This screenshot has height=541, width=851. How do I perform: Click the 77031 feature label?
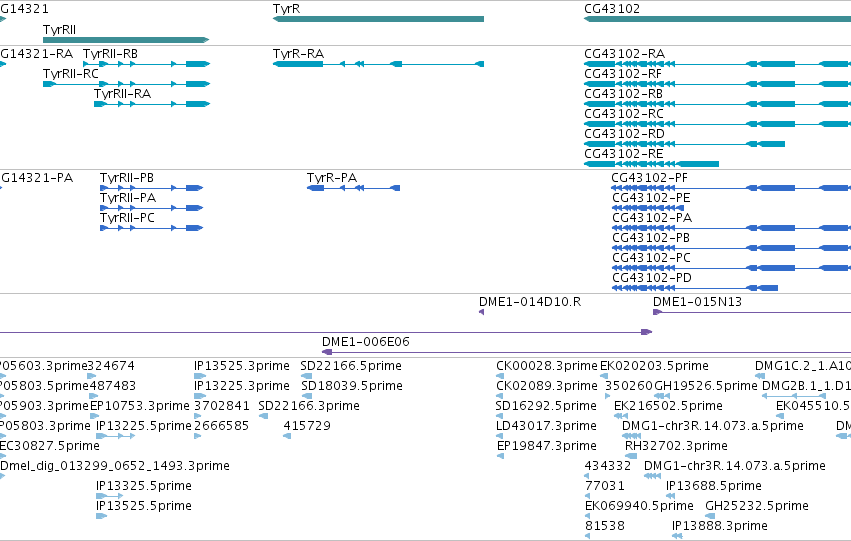pyautogui.click(x=605, y=486)
